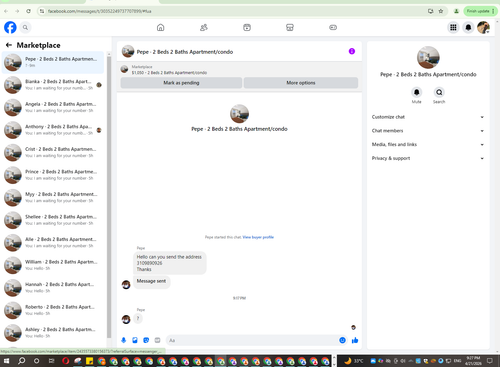
Task: Open the Facebook menu grid icon
Action: 453,27
